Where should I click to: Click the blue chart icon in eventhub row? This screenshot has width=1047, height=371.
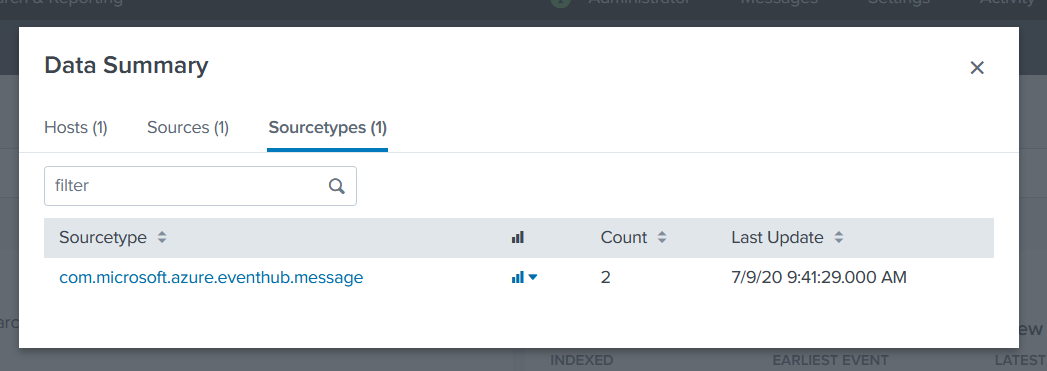517,277
